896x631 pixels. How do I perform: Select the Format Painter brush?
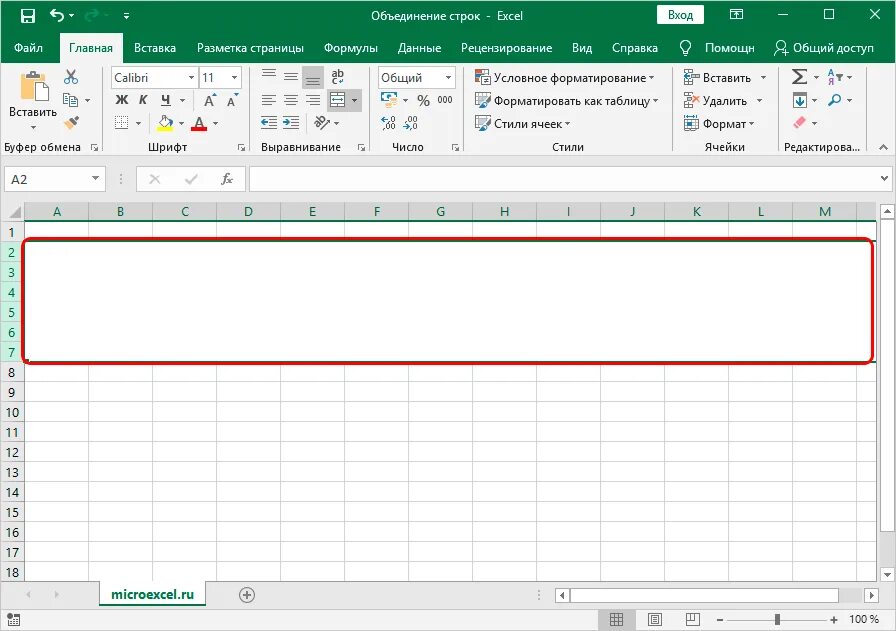point(71,123)
